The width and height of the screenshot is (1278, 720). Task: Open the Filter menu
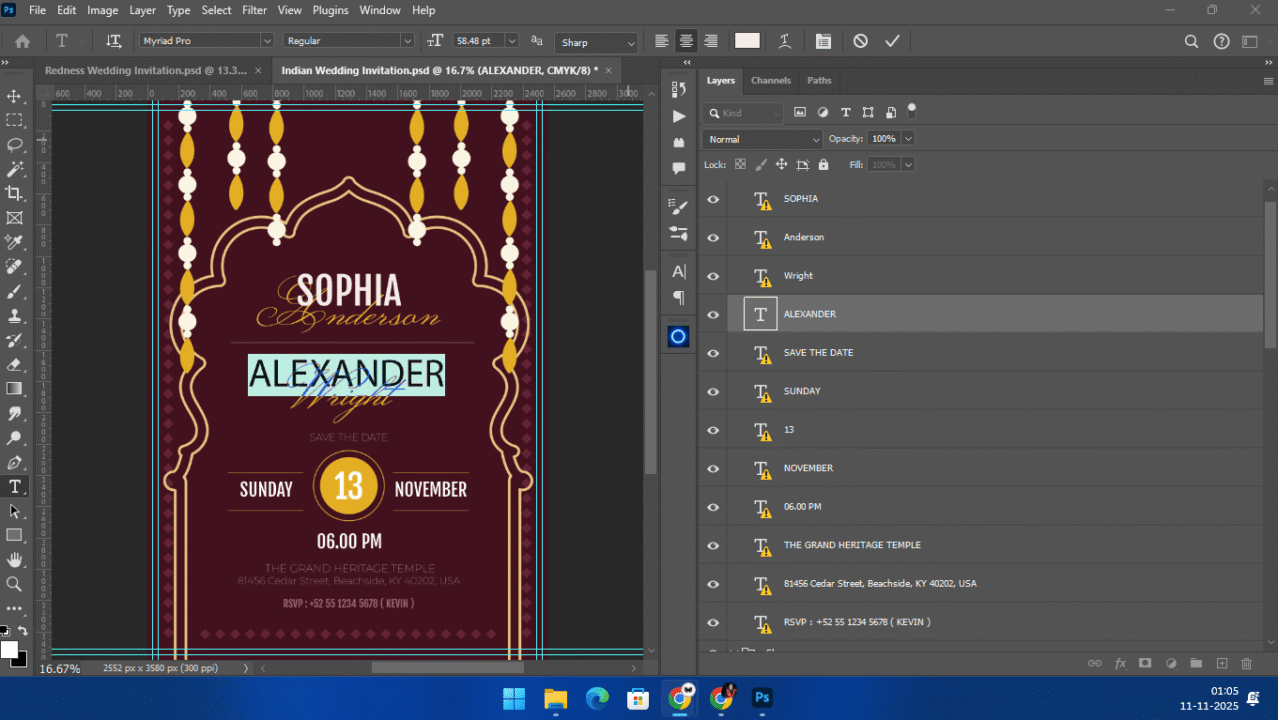click(254, 10)
